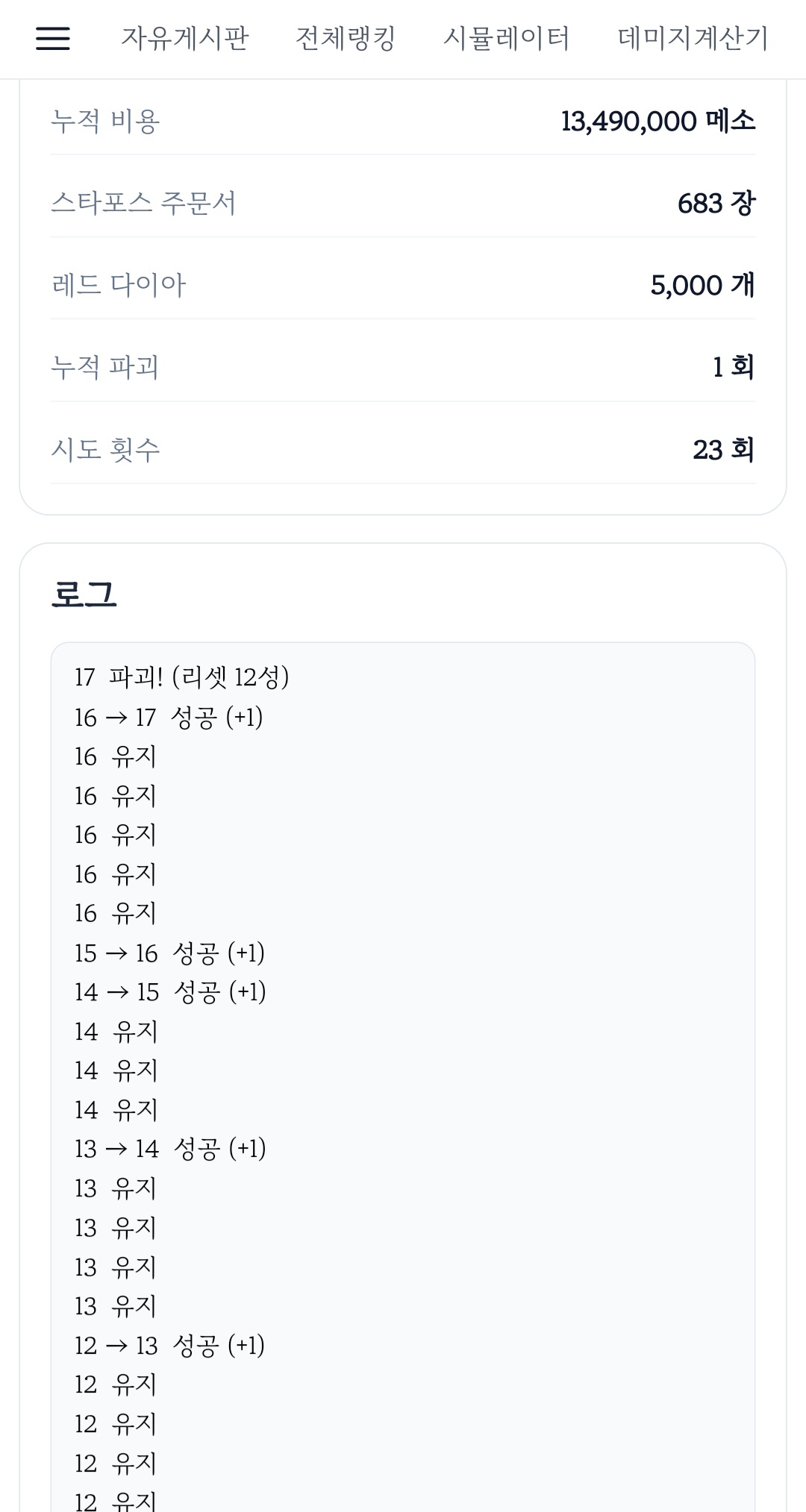Click the 13 → 14 성공 log entry

(x=170, y=1149)
